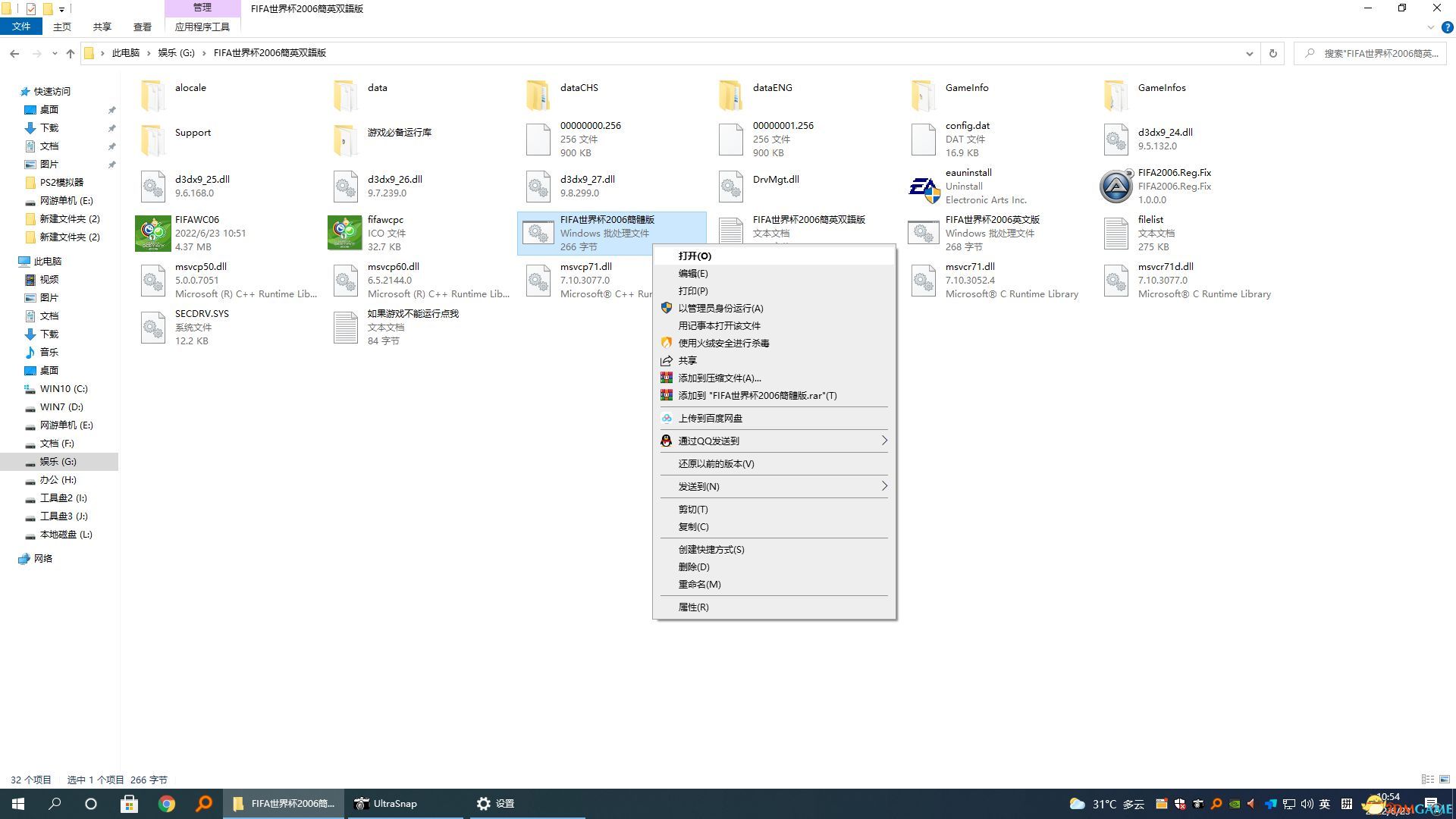Click 此电脑 in the address breadcrumb
The image size is (1456, 819).
[x=126, y=53]
